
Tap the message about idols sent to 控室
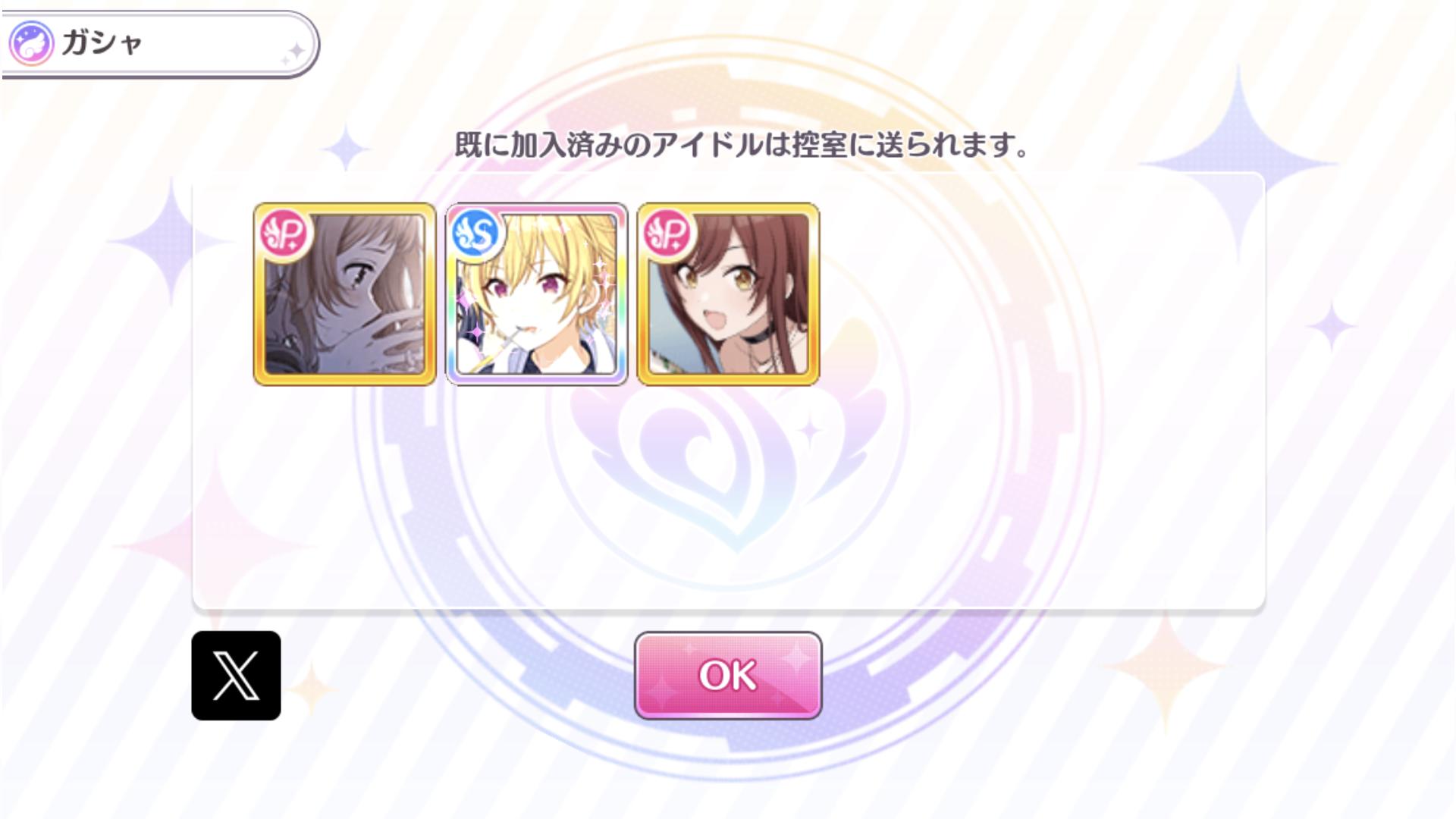tap(742, 144)
